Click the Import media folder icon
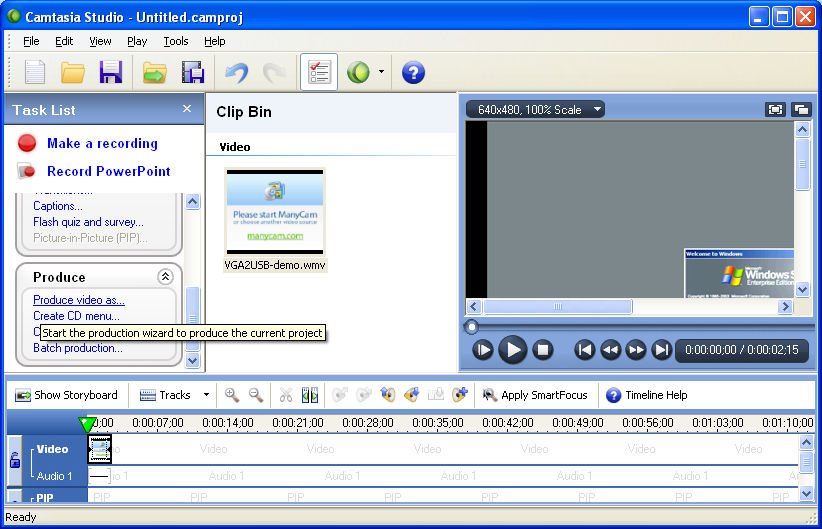Image resolution: width=822 pixels, height=529 pixels. click(154, 73)
